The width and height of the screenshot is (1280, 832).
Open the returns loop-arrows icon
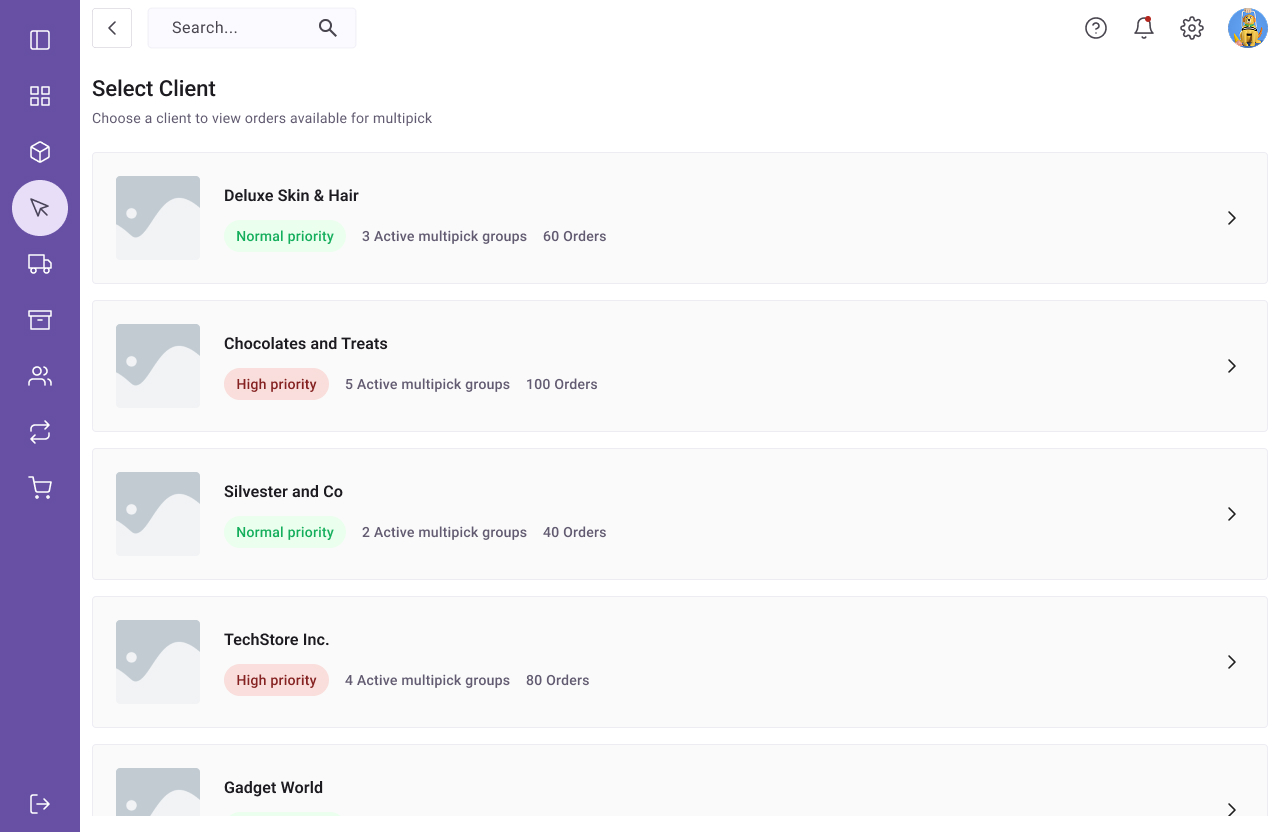pyautogui.click(x=40, y=432)
